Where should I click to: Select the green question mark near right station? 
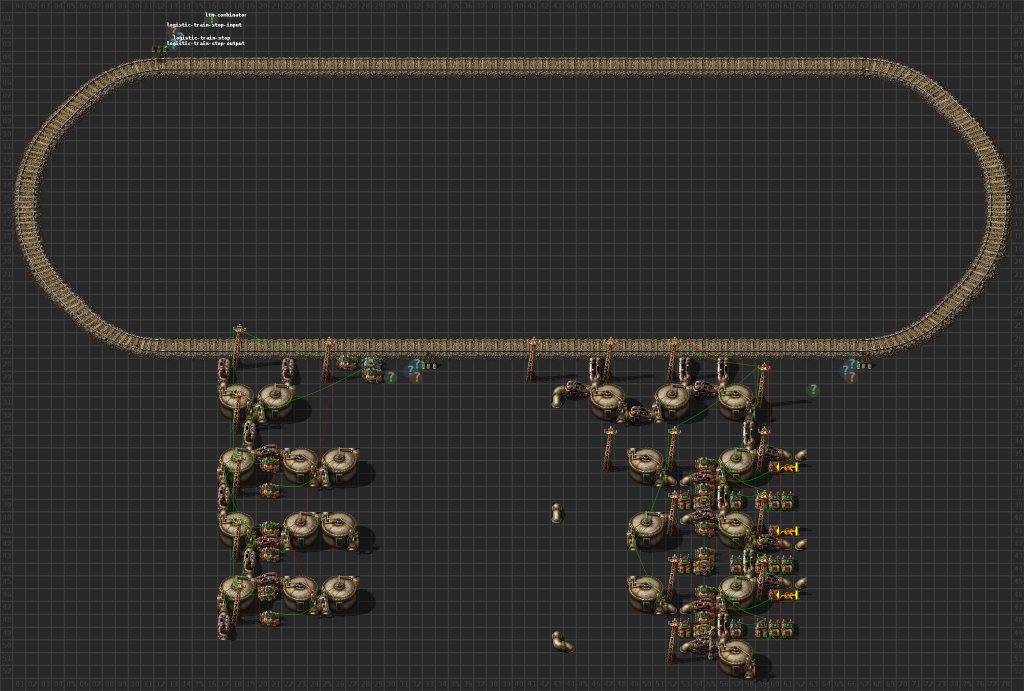click(812, 390)
